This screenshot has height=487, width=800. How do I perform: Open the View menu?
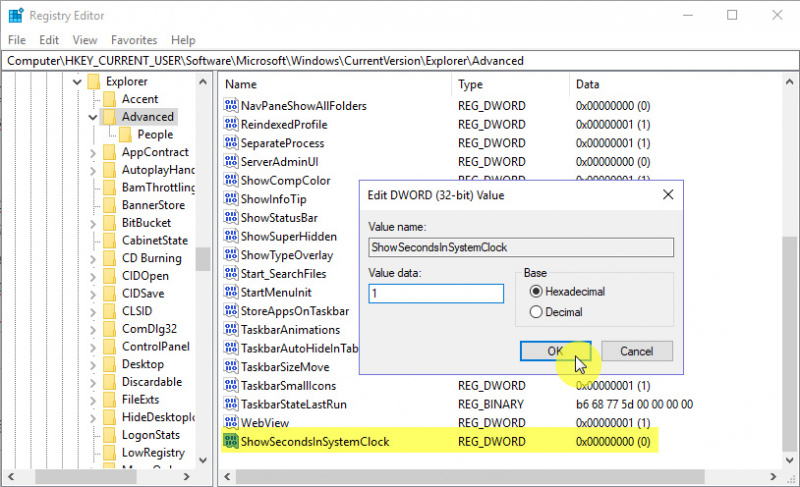pos(85,40)
